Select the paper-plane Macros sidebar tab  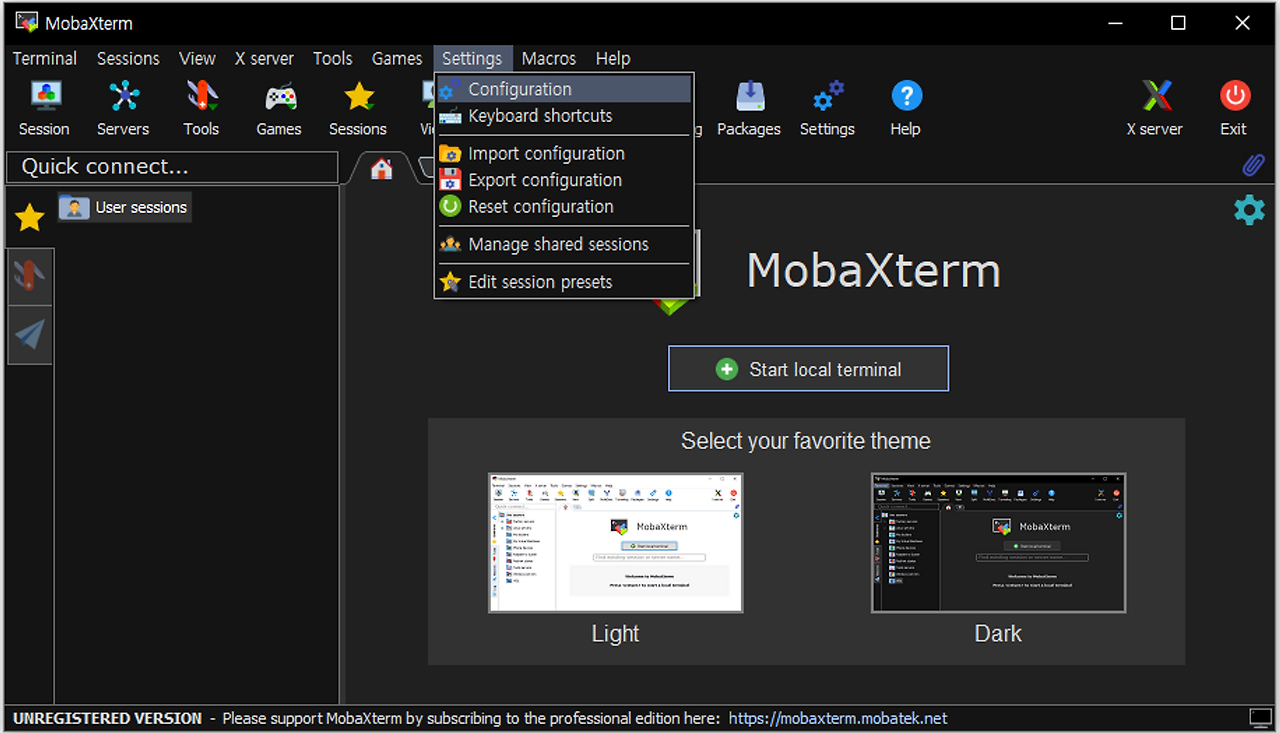coord(30,334)
